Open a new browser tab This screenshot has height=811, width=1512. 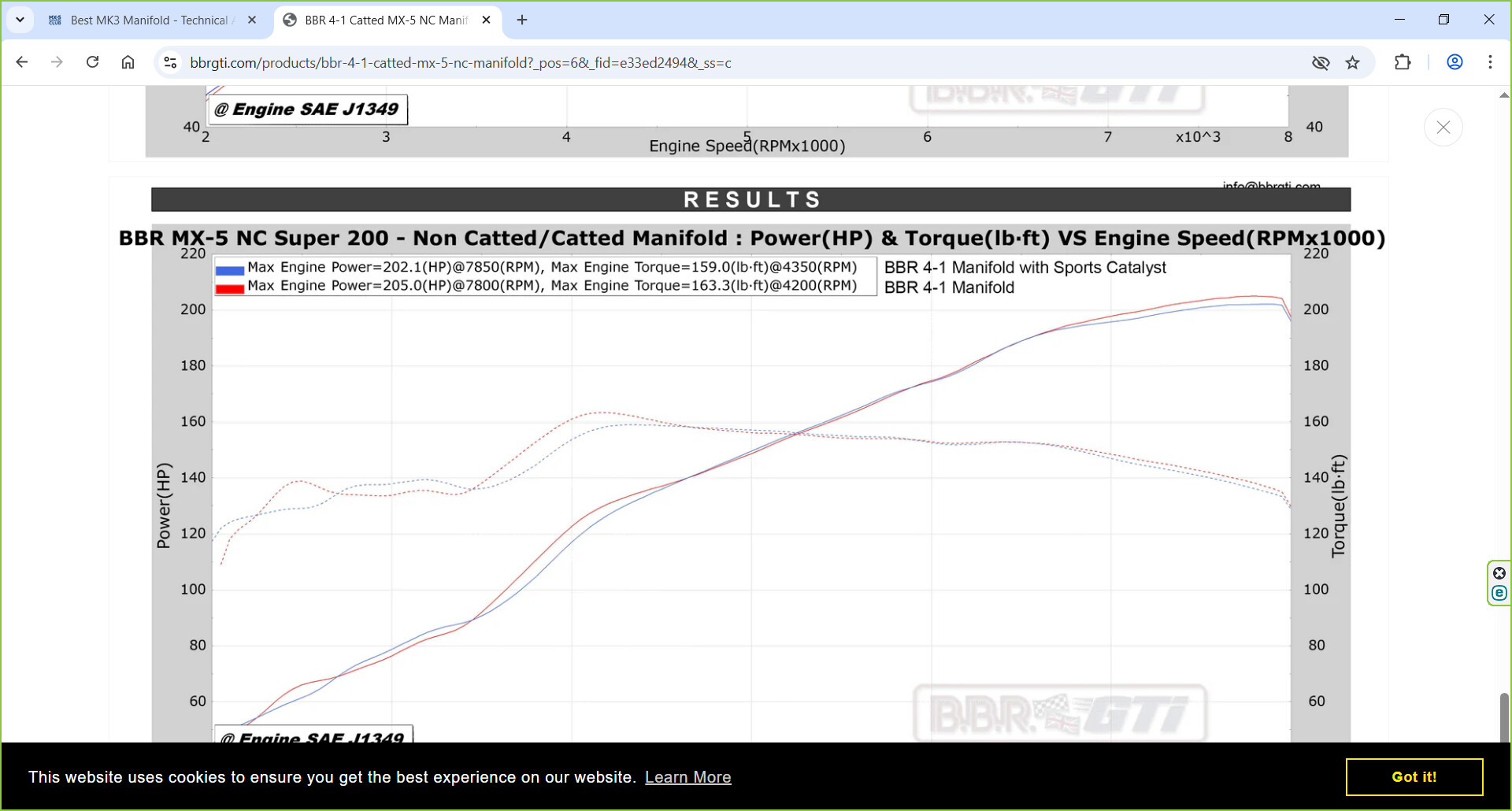pyautogui.click(x=522, y=20)
